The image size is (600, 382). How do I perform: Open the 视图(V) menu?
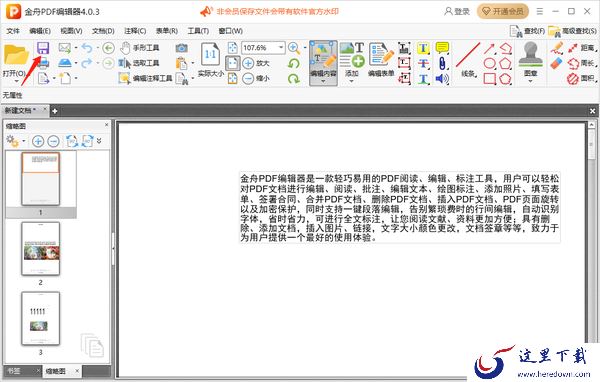[71, 31]
